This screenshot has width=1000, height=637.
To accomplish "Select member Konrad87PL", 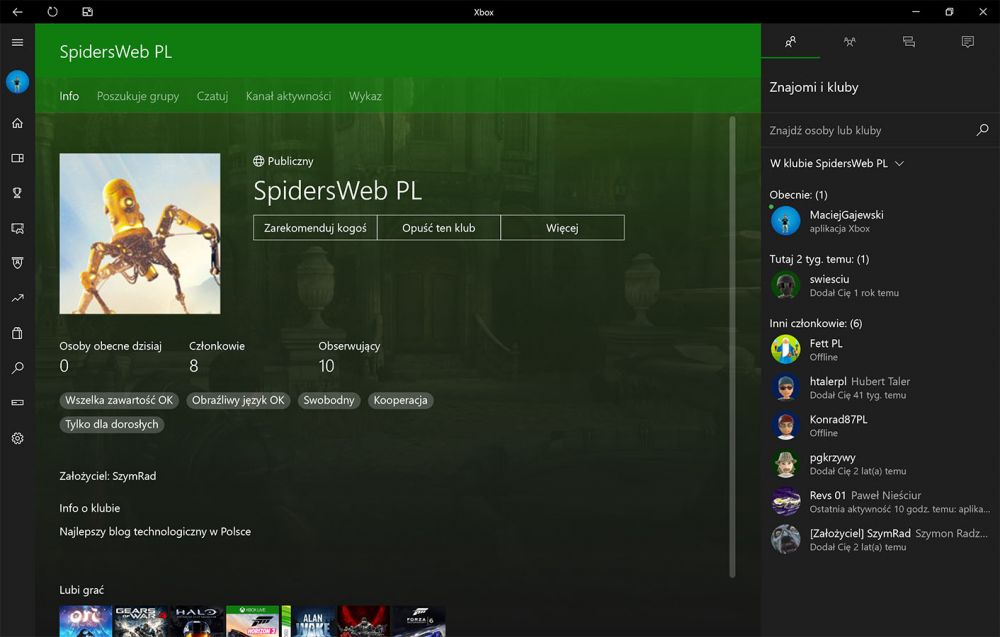I will point(880,425).
